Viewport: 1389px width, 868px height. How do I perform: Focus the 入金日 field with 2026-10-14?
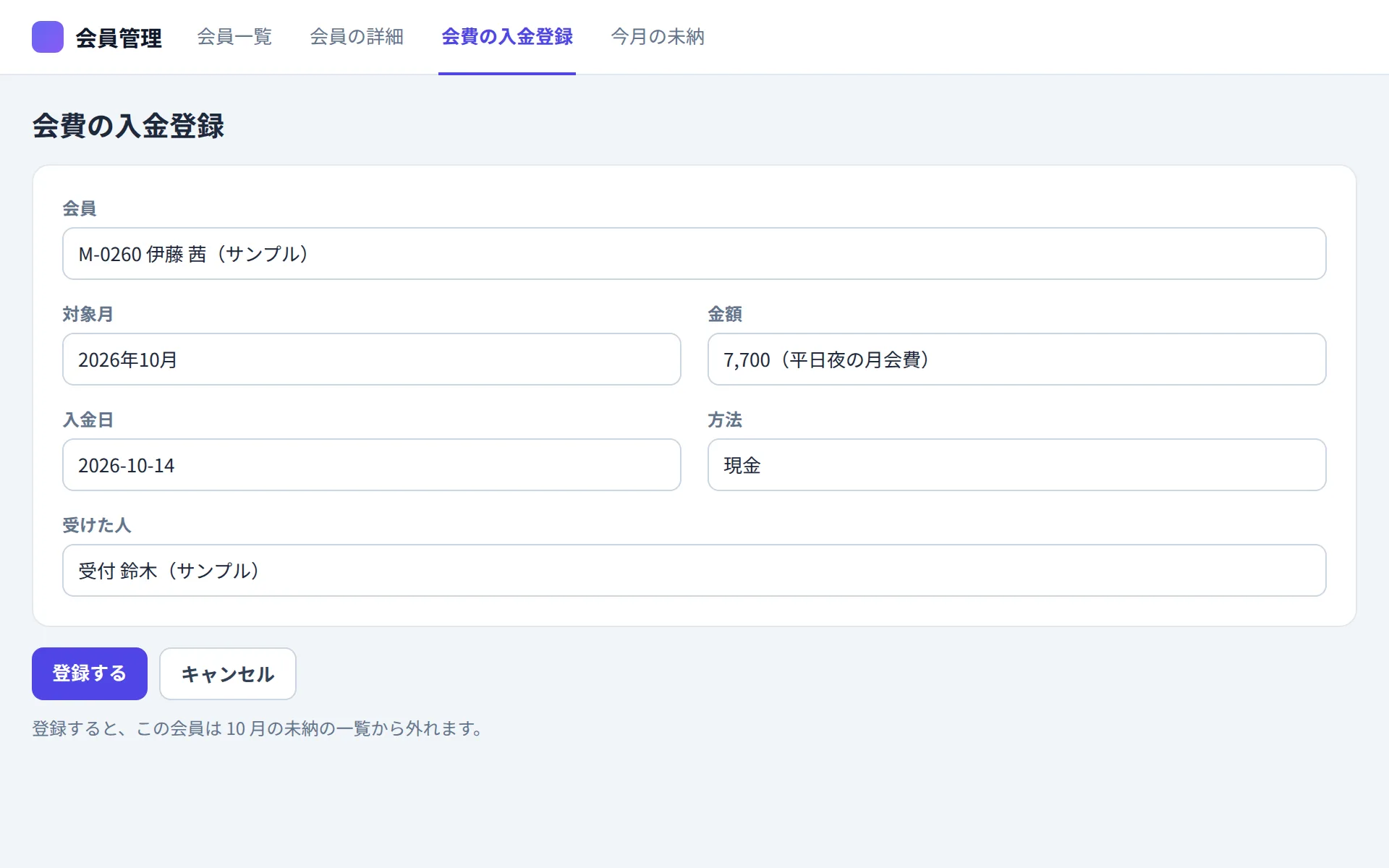coord(372,465)
